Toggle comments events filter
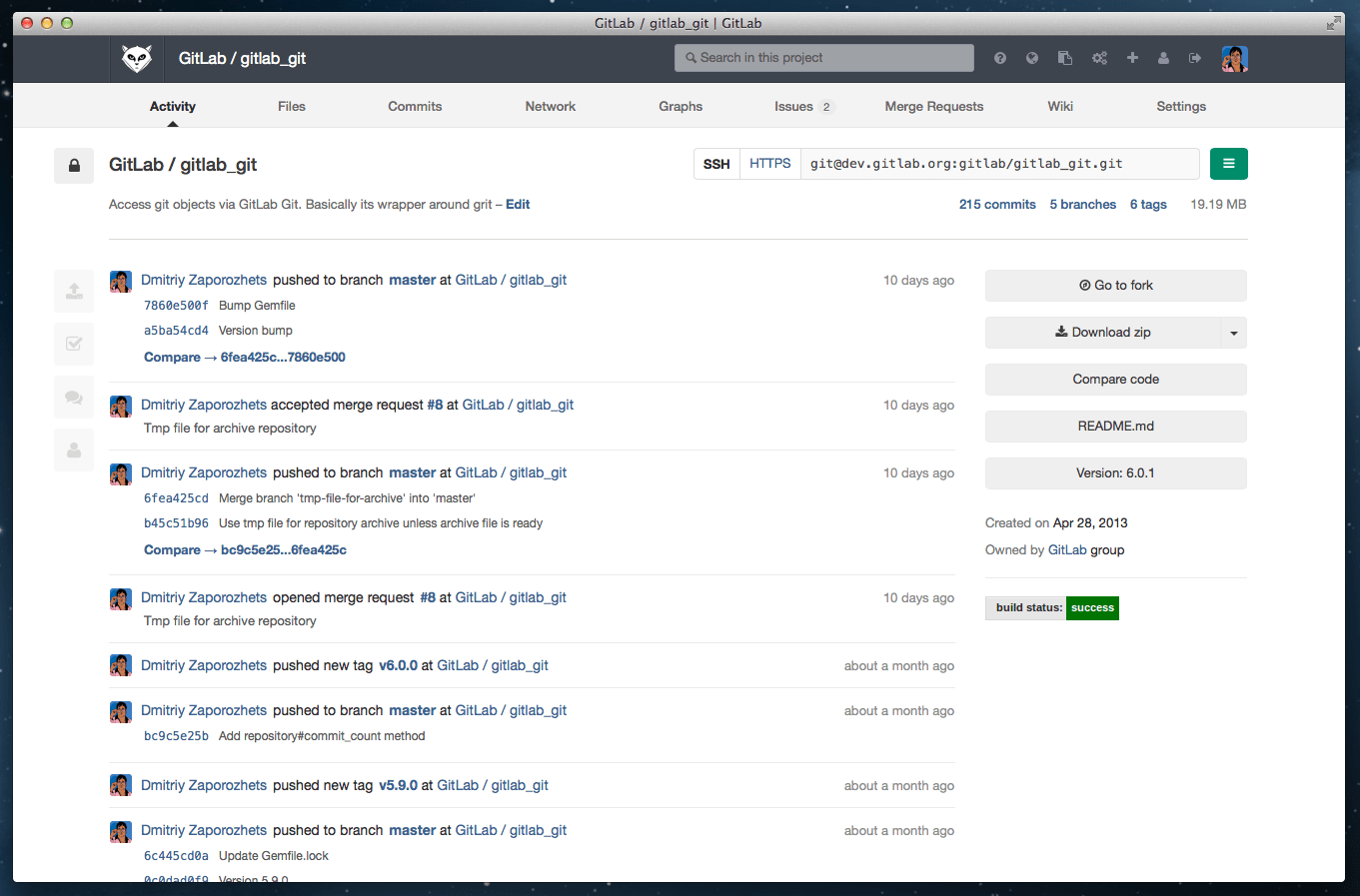The height and width of the screenshot is (896, 1360). 74,397
